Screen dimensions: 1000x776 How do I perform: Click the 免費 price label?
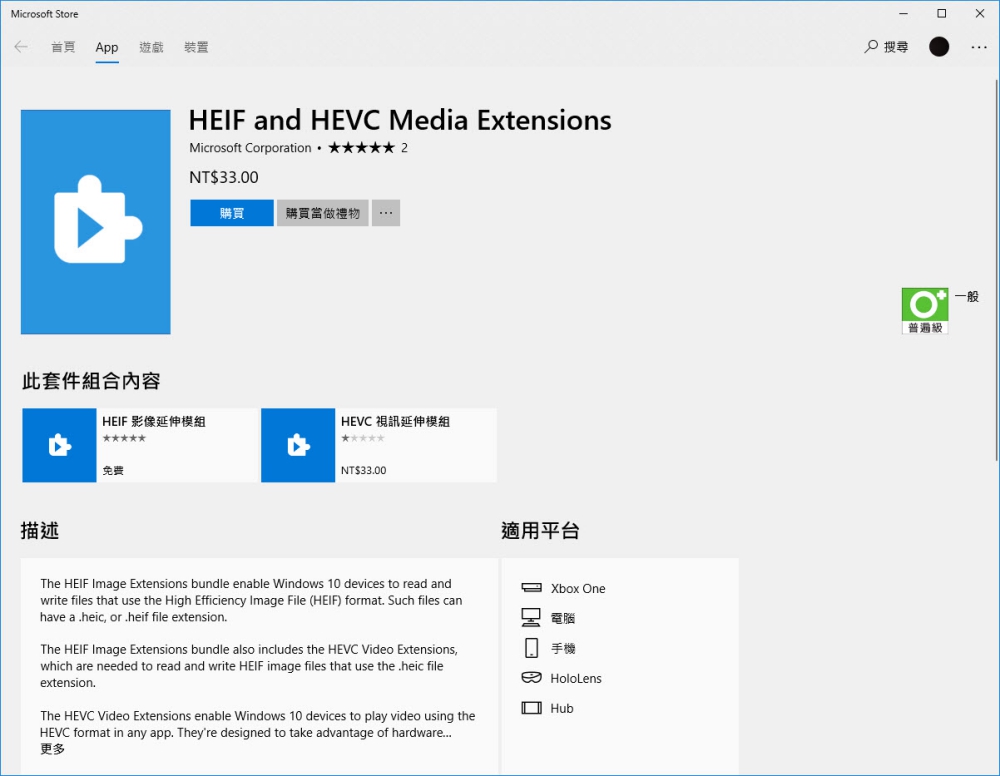click(113, 471)
